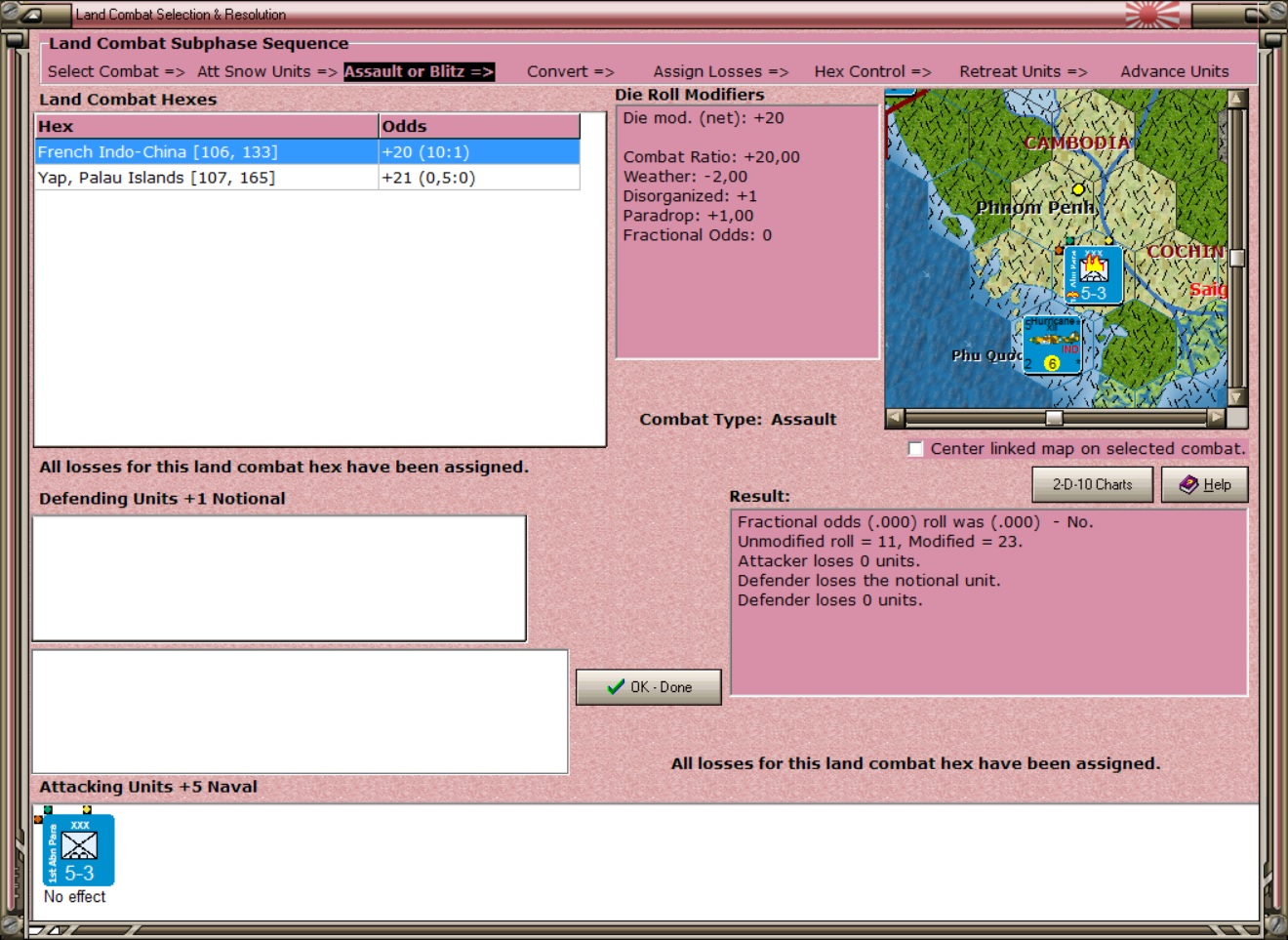Confirm with OK - Done button

(648, 687)
